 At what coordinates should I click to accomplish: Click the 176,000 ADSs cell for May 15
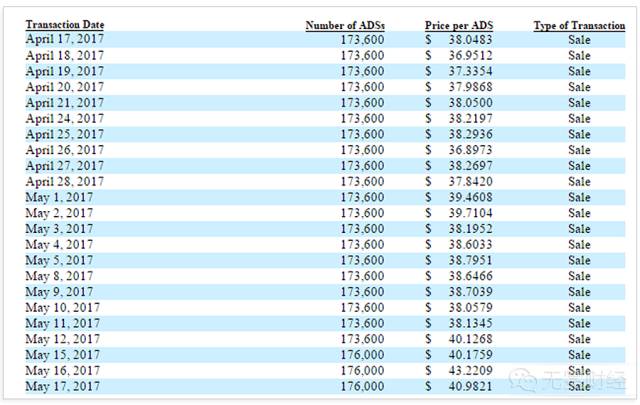[x=362, y=354]
